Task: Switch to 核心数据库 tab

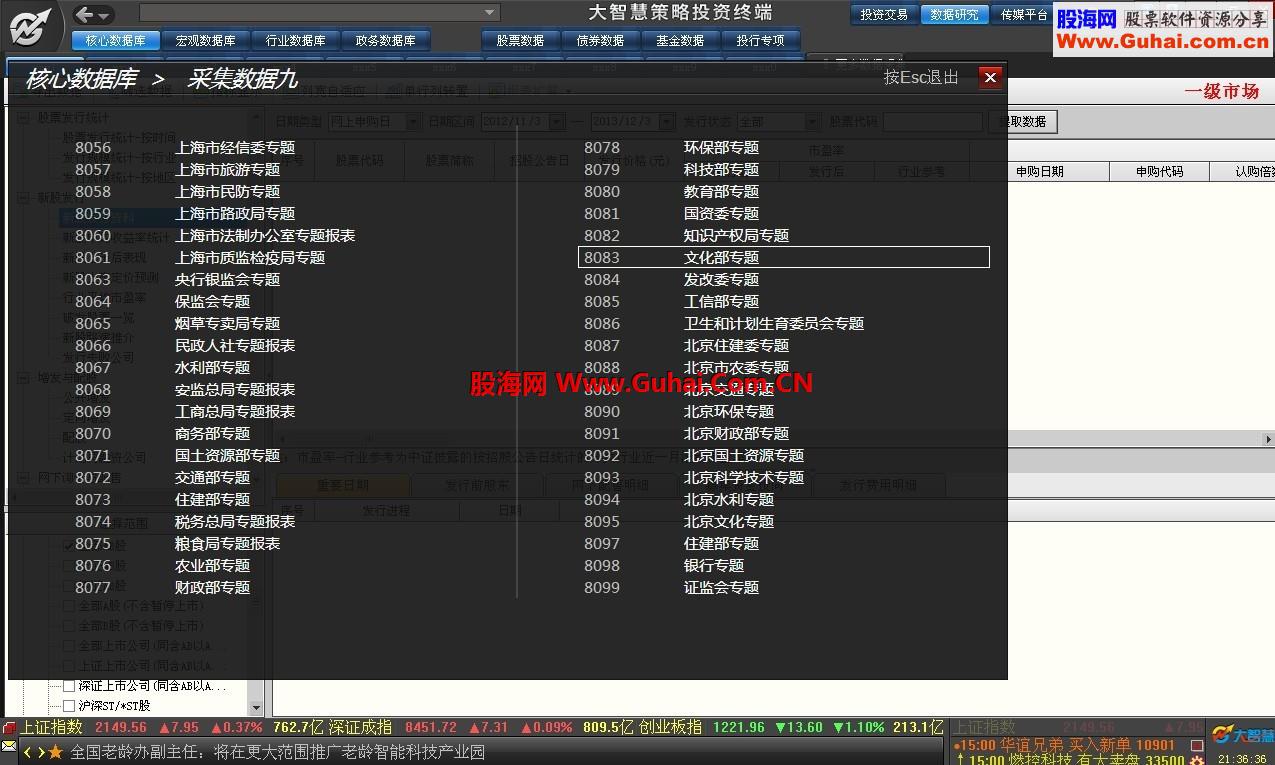Action: tap(115, 41)
